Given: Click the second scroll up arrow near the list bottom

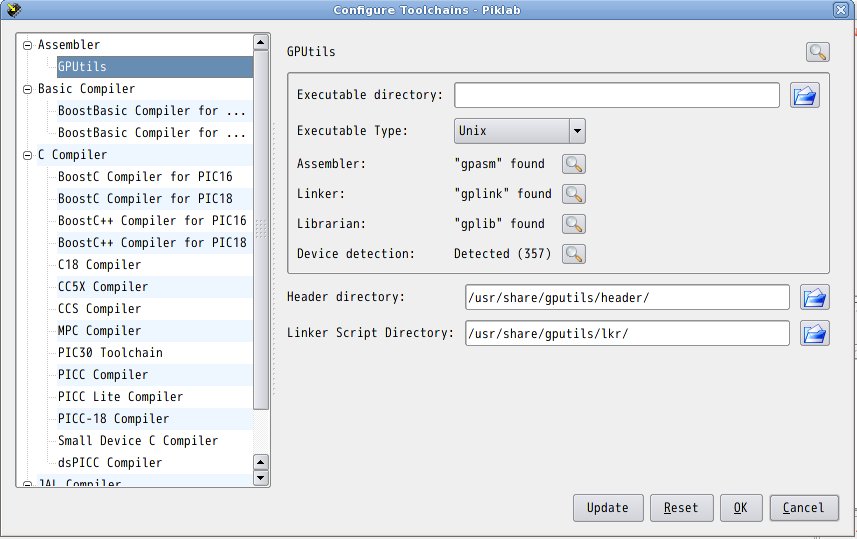Looking at the screenshot, I should (261, 462).
